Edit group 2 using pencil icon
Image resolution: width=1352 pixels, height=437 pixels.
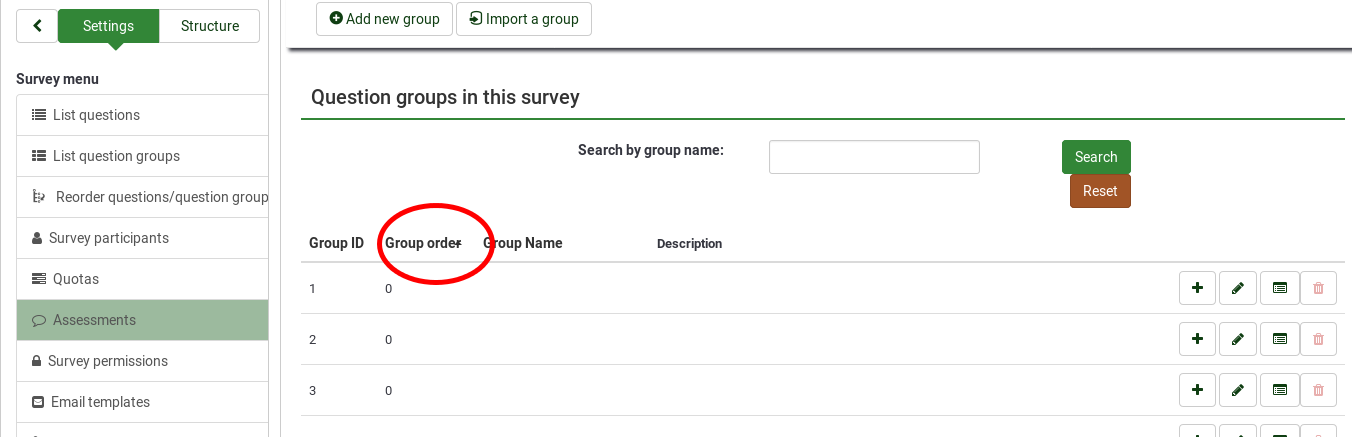(x=1238, y=339)
